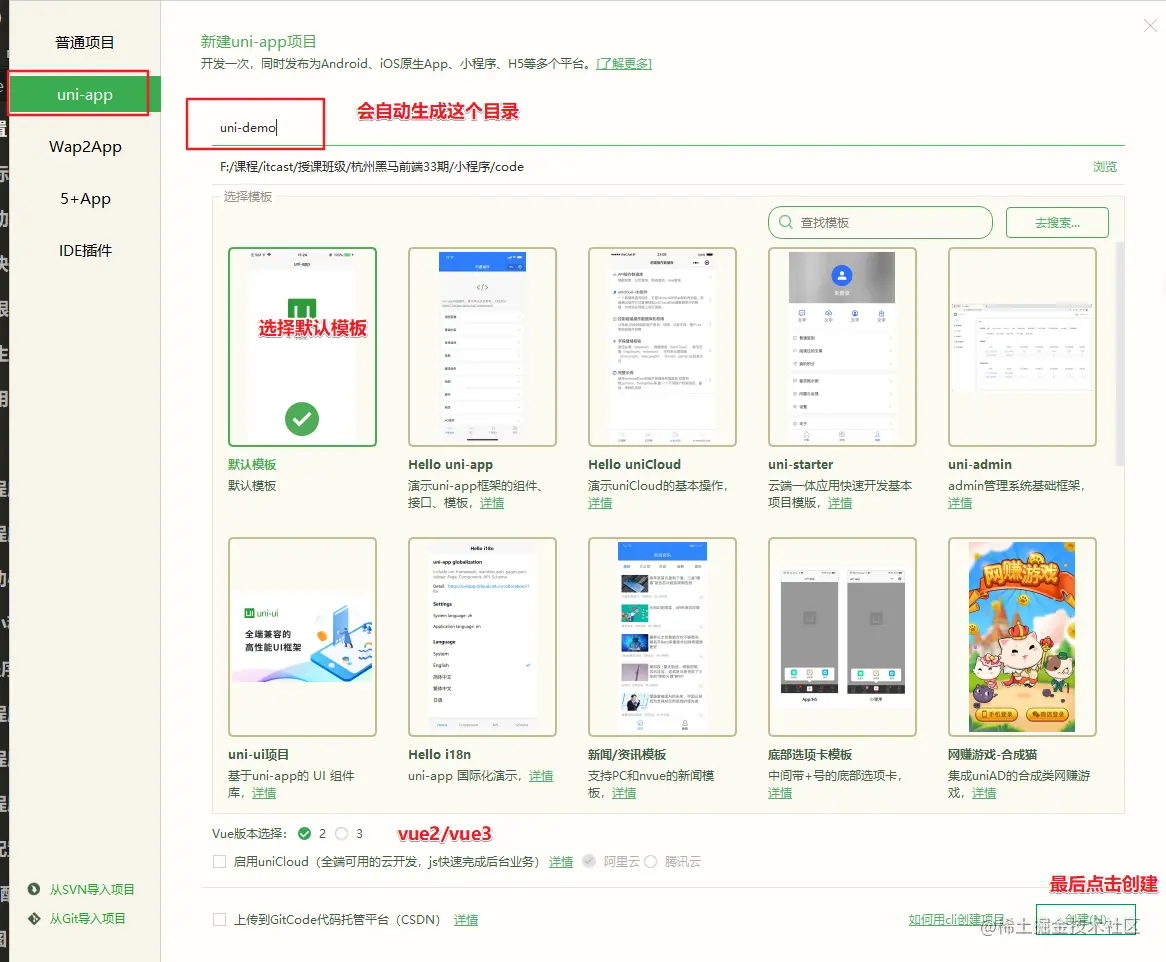Open 详情 link for uni-starter
Viewport: 1166px width, 962px height.
[x=840, y=503]
